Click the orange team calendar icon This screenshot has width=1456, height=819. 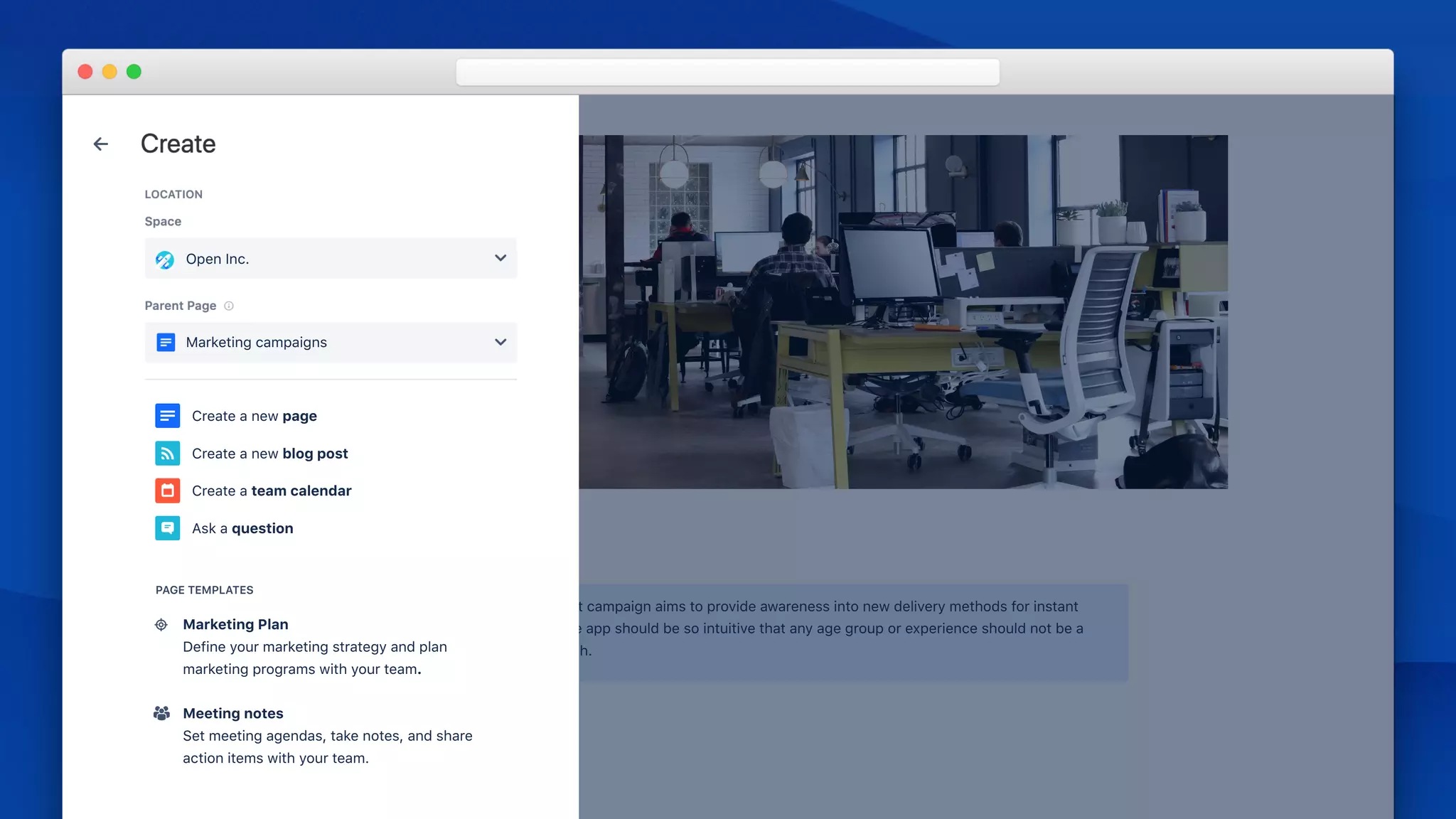click(x=167, y=491)
